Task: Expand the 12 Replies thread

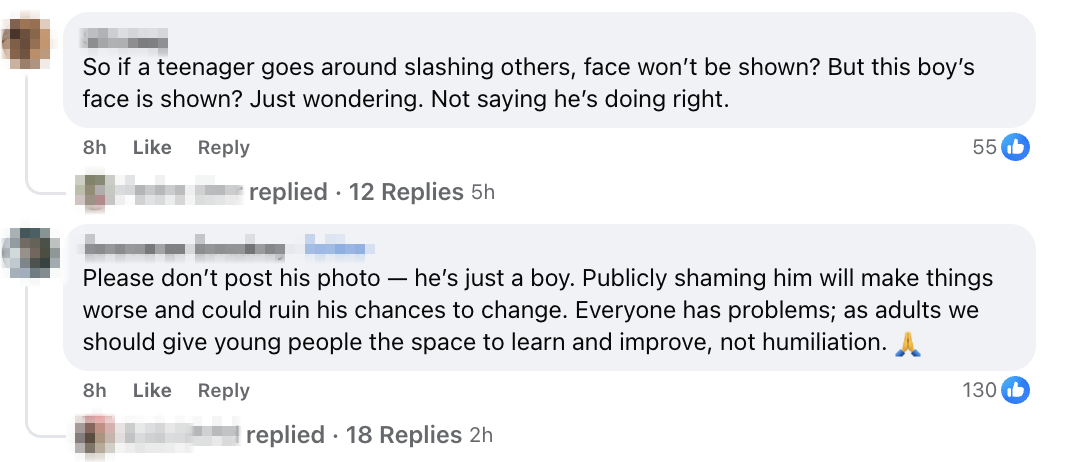Action: [x=405, y=191]
